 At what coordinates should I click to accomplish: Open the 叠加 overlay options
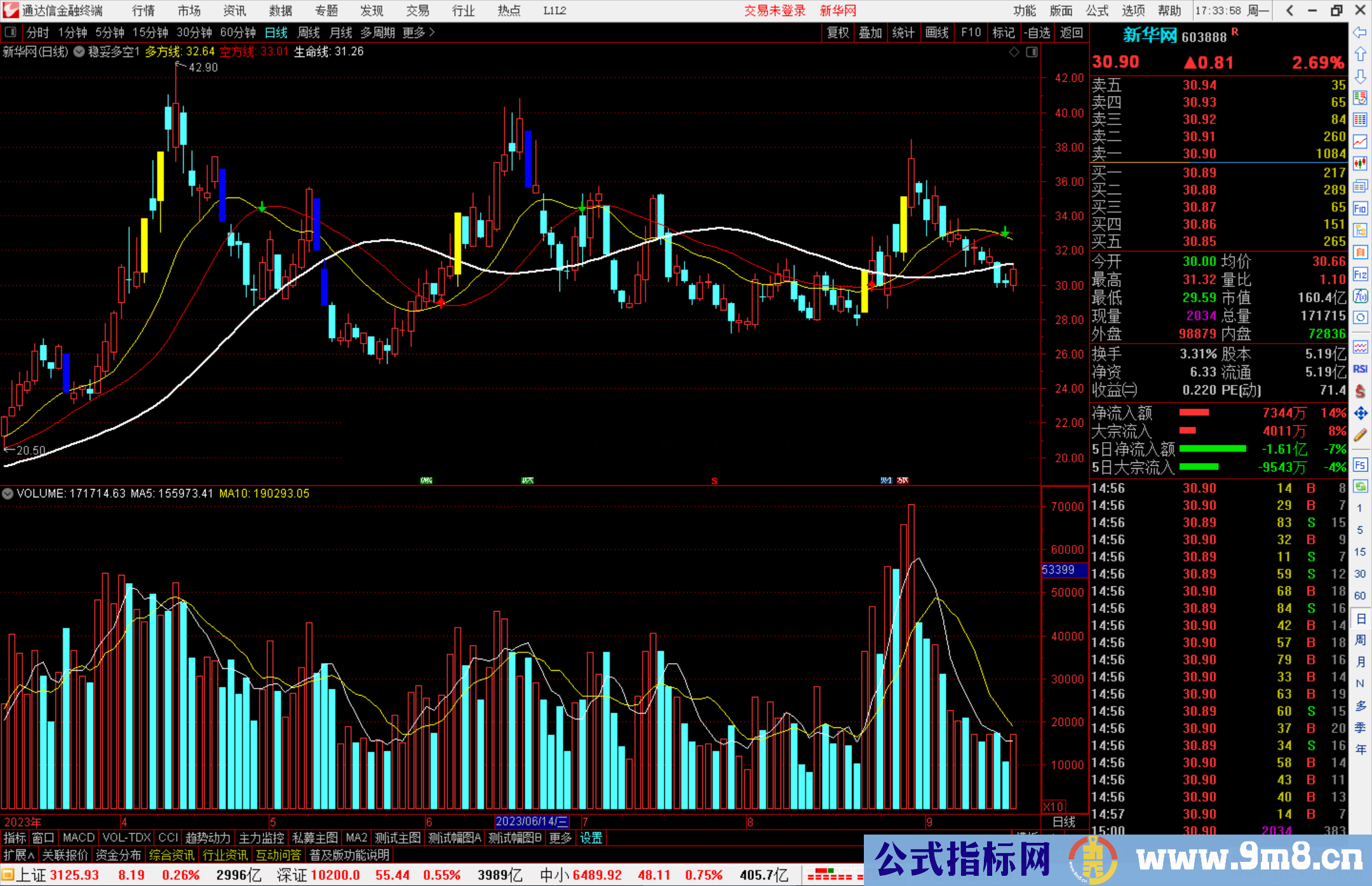[871, 32]
